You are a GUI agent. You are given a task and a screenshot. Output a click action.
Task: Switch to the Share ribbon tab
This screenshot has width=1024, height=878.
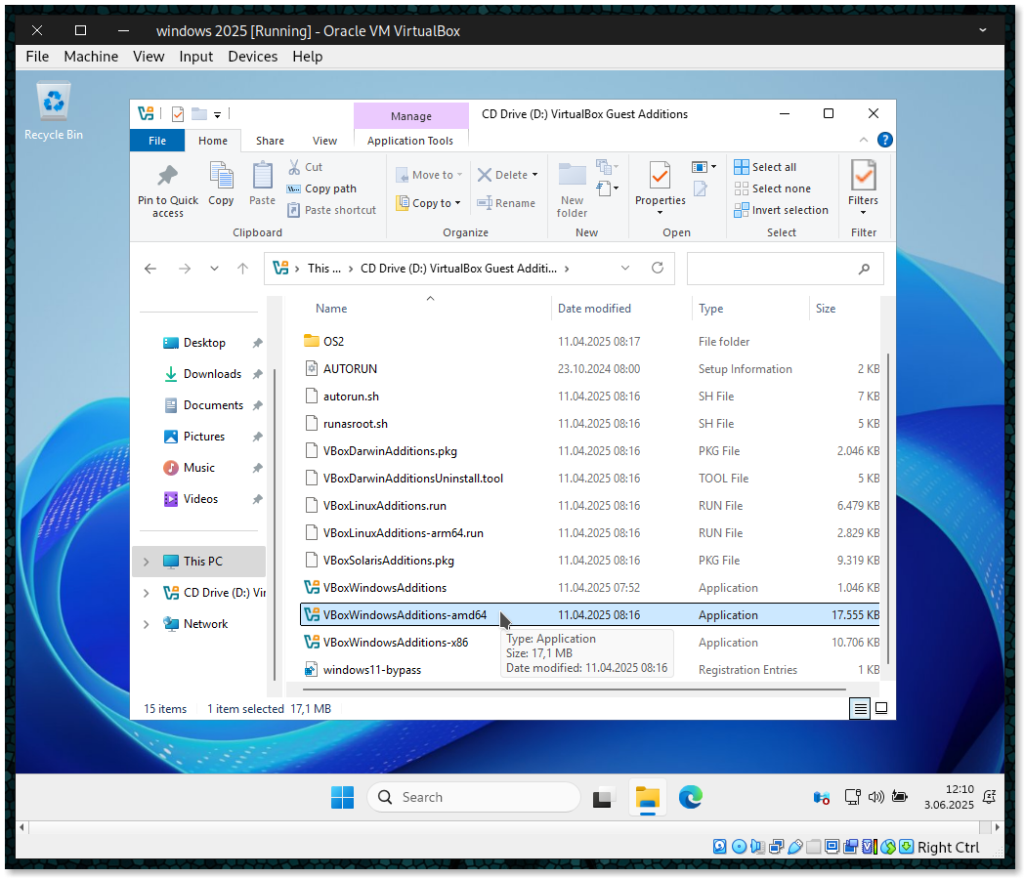(270, 140)
